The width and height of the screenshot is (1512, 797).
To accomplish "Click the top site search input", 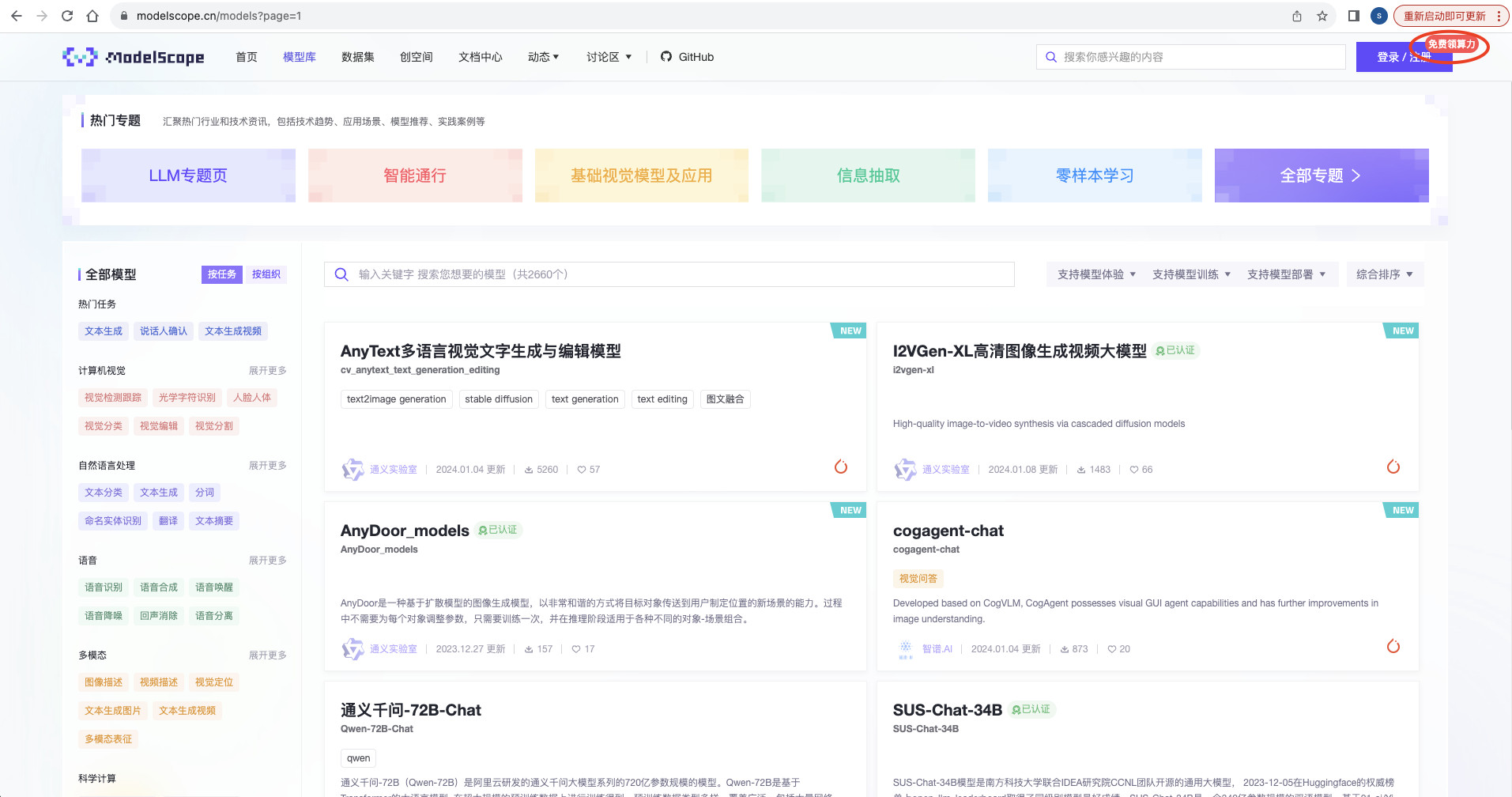I will click(x=1191, y=57).
